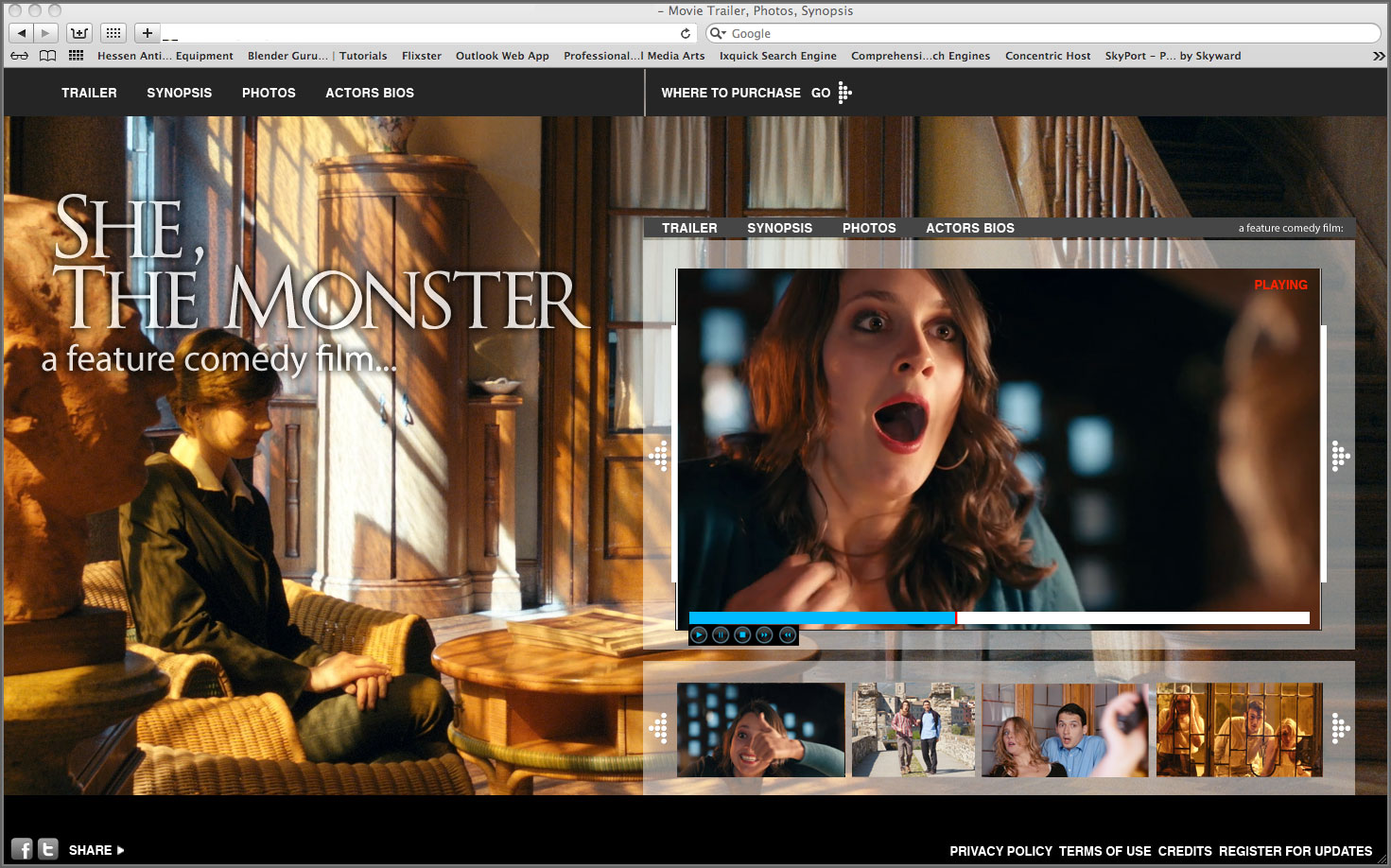Click the left dotted arrow beside the video
The image size is (1391, 868).
point(659,456)
